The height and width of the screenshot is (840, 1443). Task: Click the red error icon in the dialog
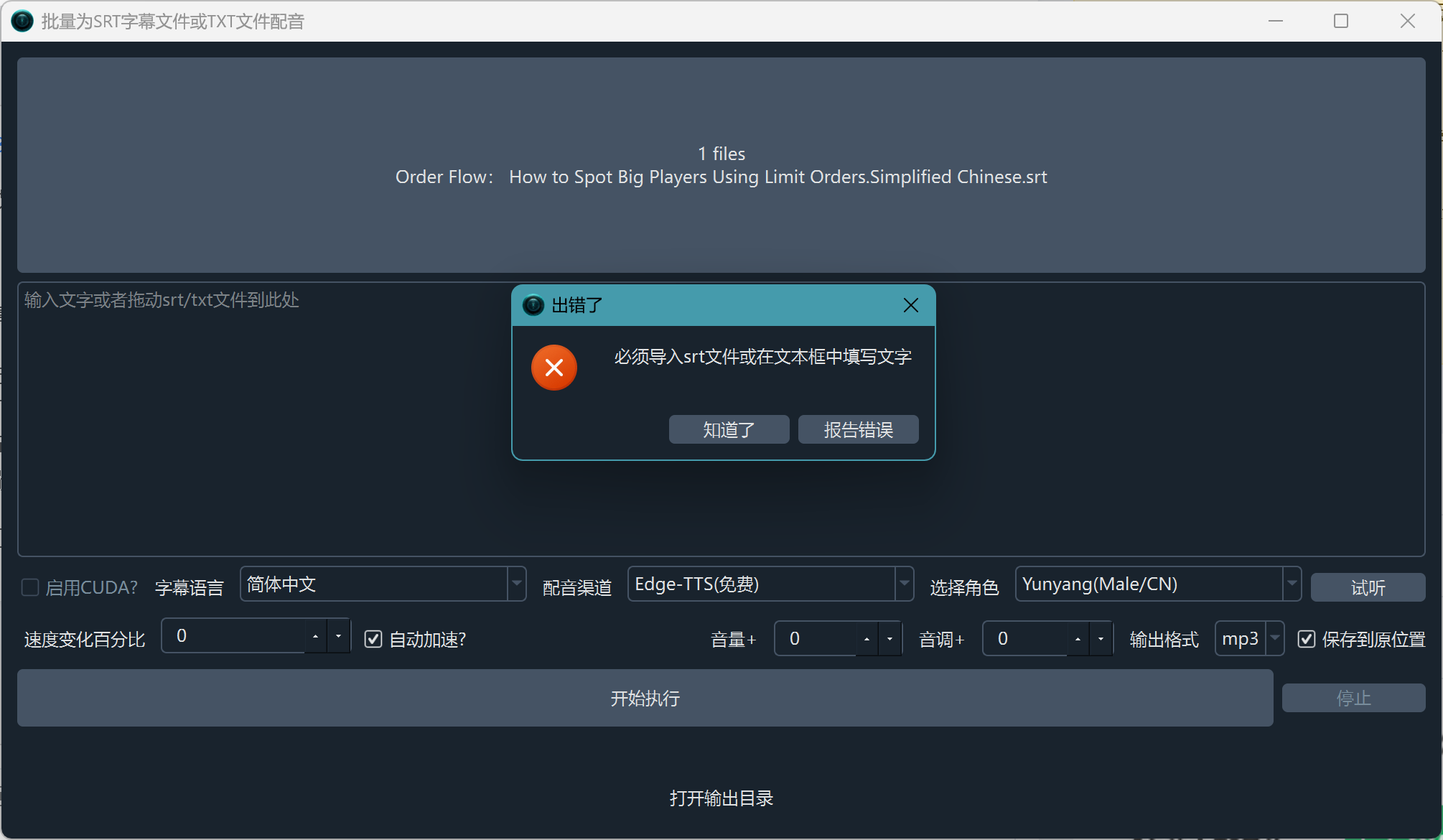[554, 368]
